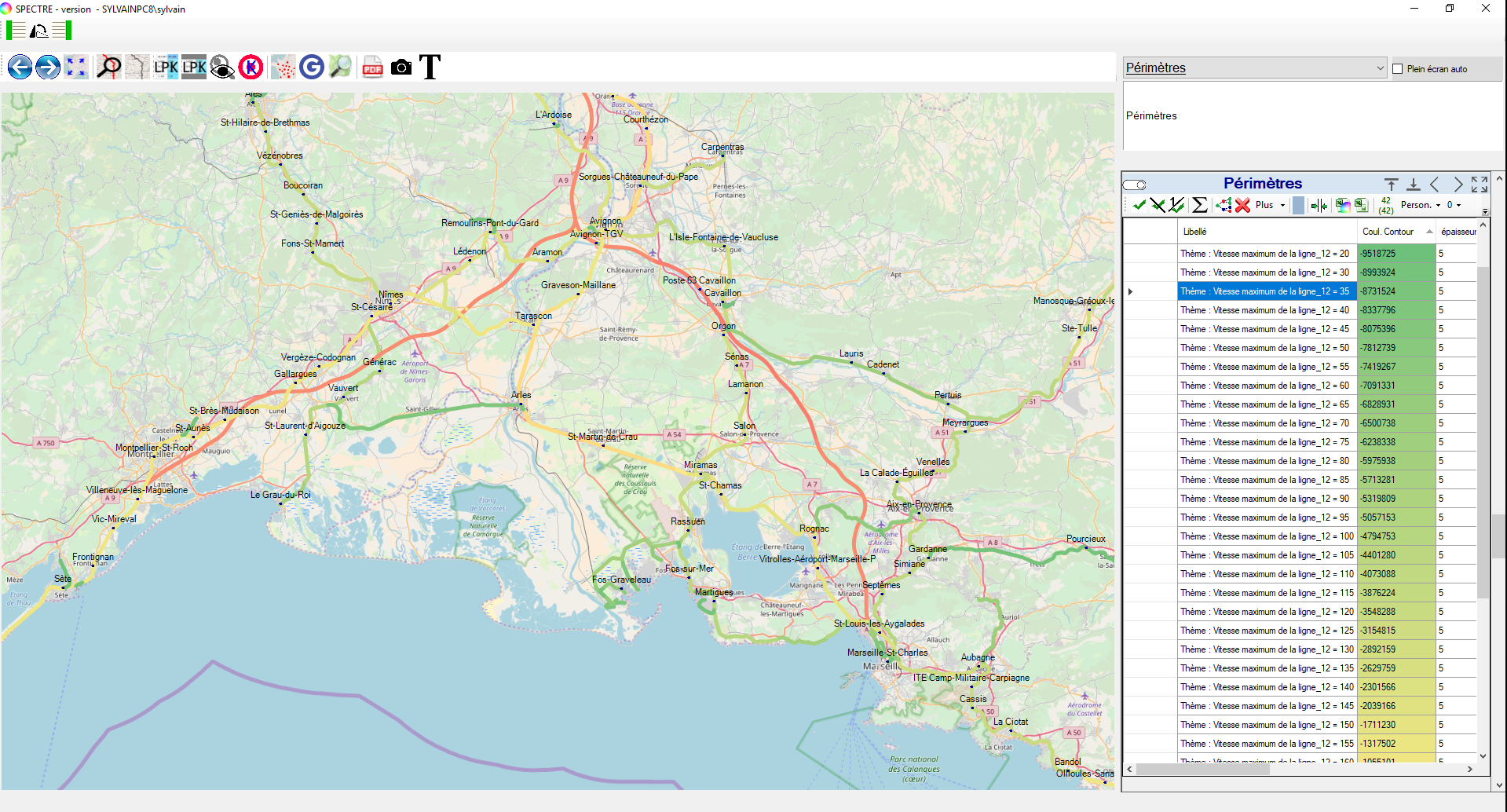The width and height of the screenshot is (1507, 812).
Task: Click the Sigma sum icon
Action: tap(1199, 205)
